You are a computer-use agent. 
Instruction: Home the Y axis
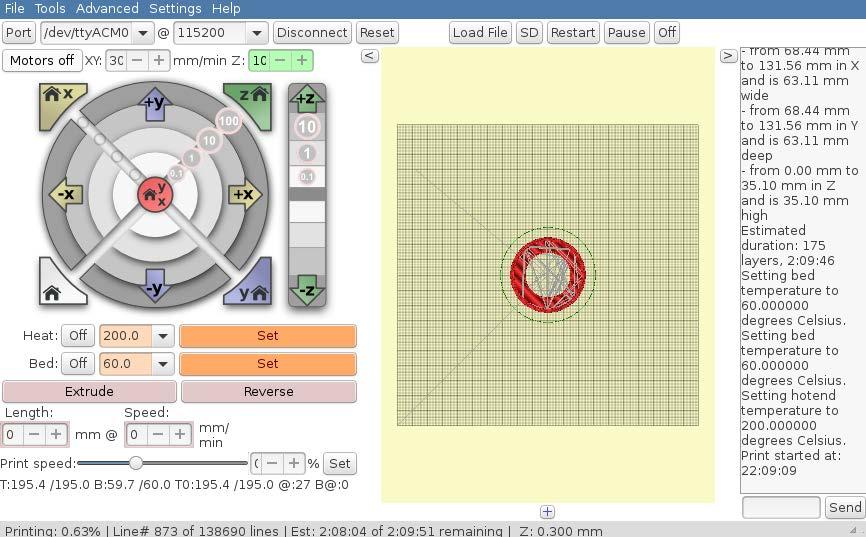tap(251, 285)
